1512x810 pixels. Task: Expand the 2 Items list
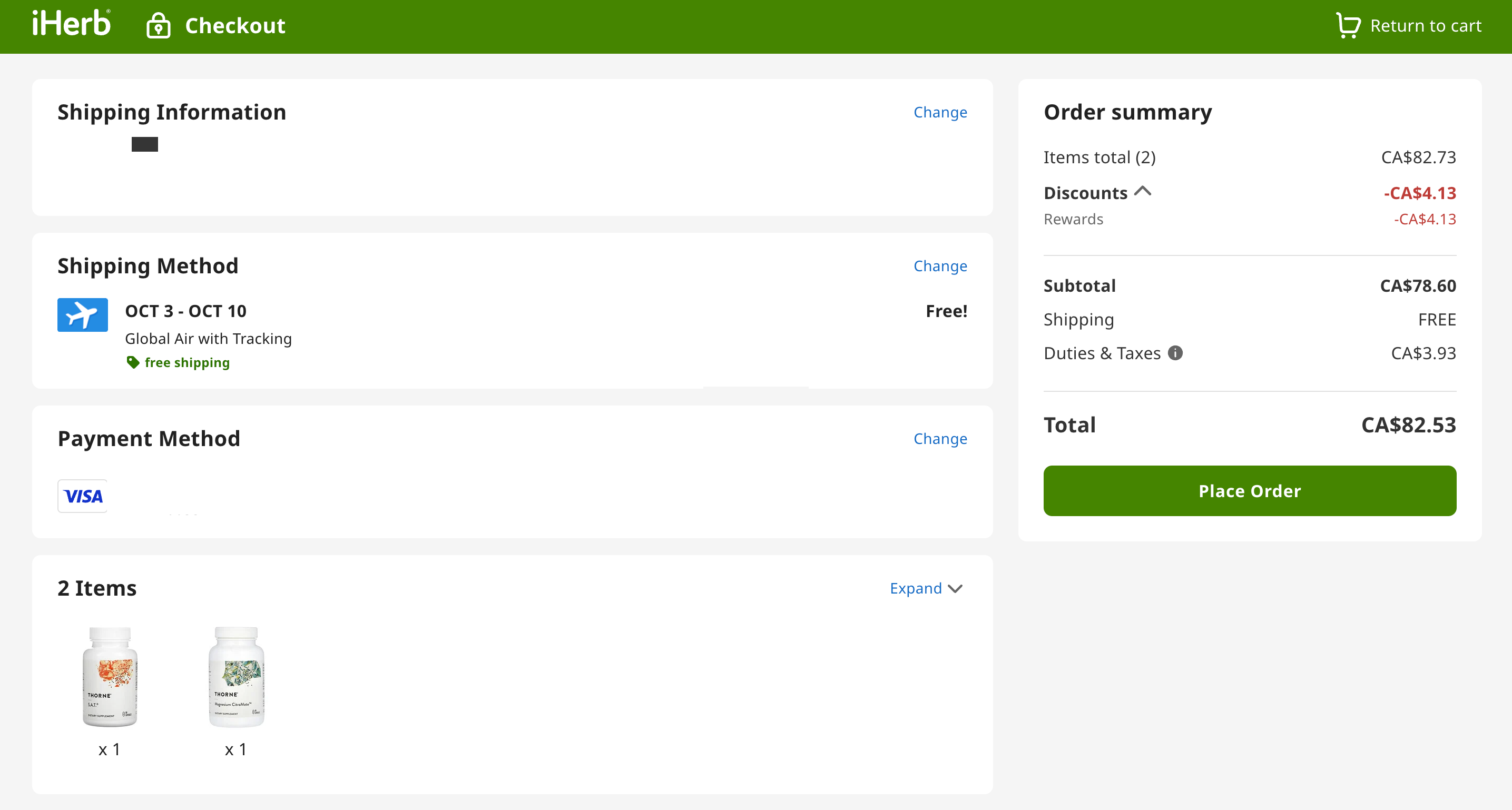pos(916,588)
